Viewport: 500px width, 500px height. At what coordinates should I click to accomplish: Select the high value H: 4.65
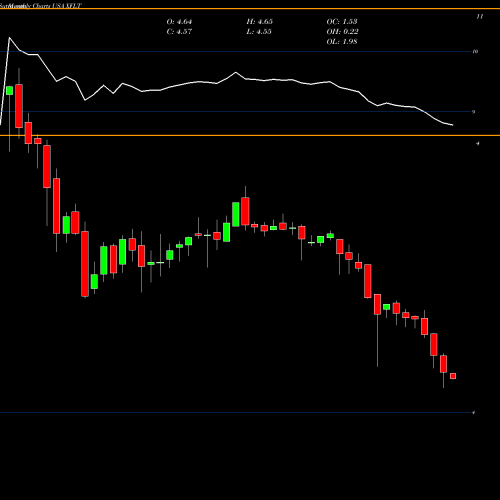pyautogui.click(x=260, y=22)
